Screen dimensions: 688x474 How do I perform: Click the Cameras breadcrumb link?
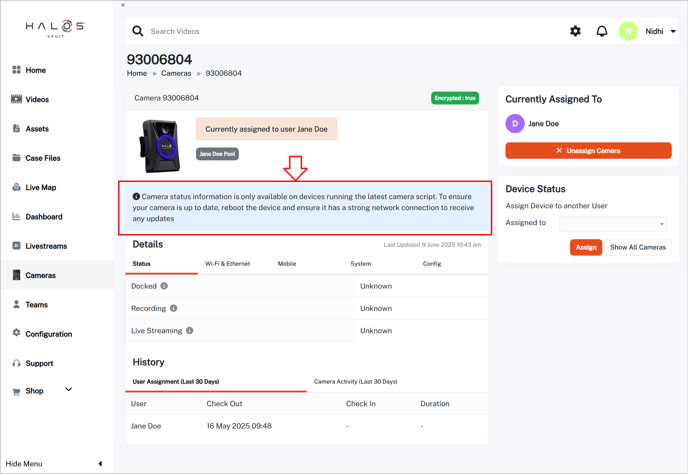click(x=176, y=73)
